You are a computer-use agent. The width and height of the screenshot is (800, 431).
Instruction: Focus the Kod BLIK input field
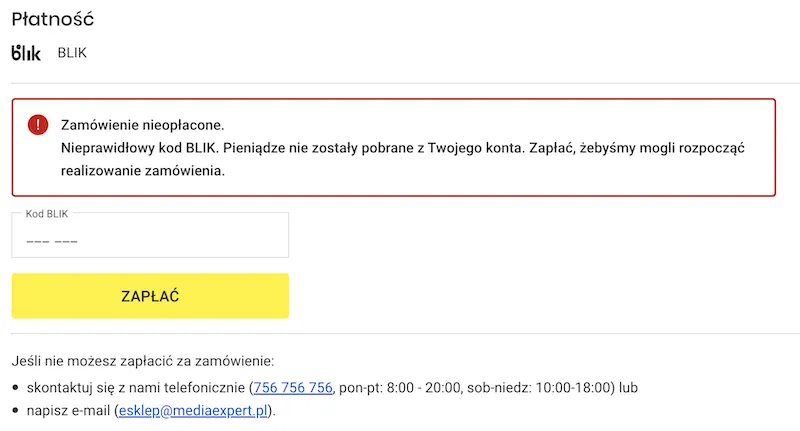[x=150, y=240]
